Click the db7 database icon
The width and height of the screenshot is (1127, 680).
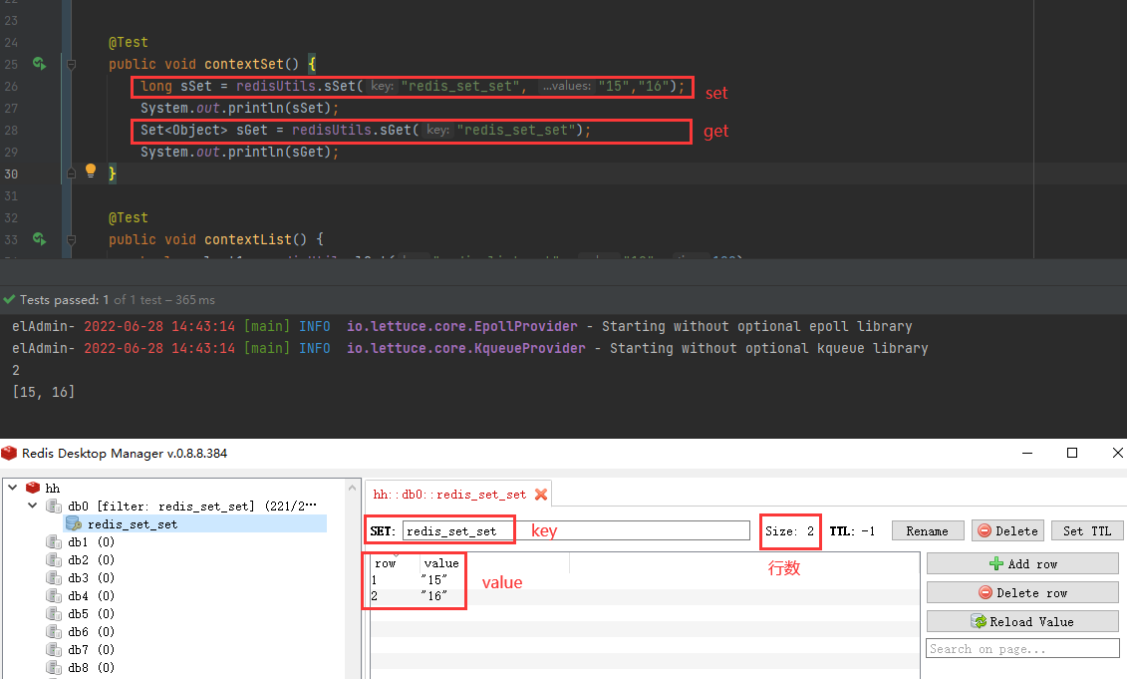coord(53,650)
